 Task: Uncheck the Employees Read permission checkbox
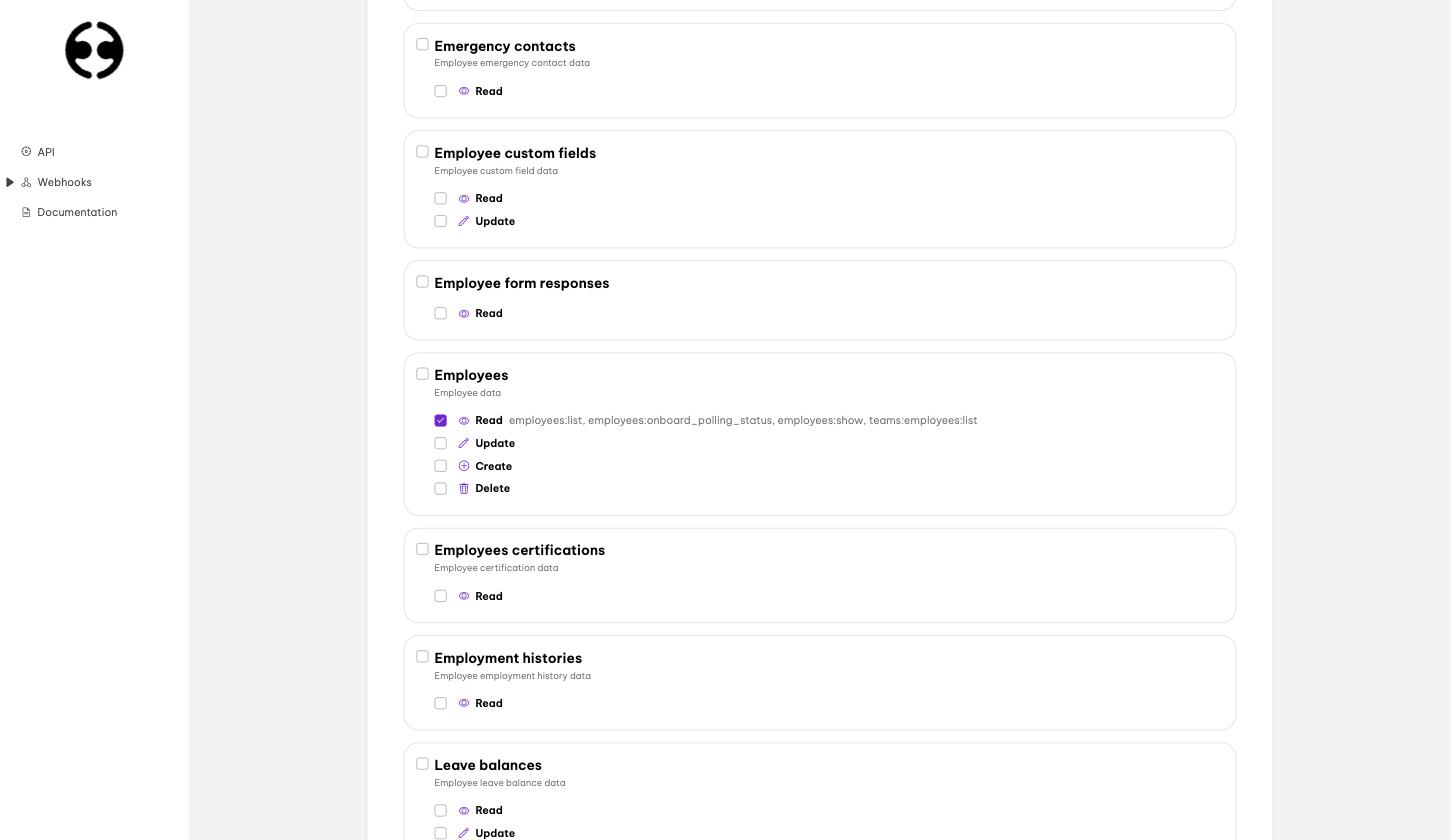(440, 421)
